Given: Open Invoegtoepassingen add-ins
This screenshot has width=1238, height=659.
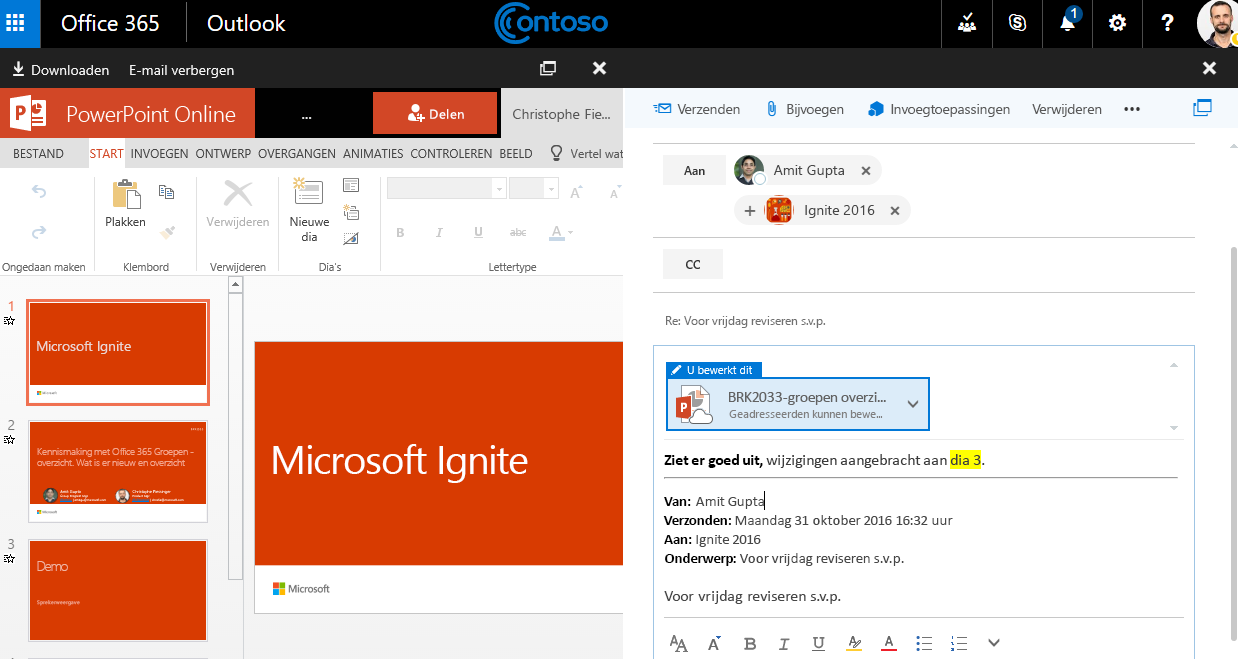Looking at the screenshot, I should point(939,109).
